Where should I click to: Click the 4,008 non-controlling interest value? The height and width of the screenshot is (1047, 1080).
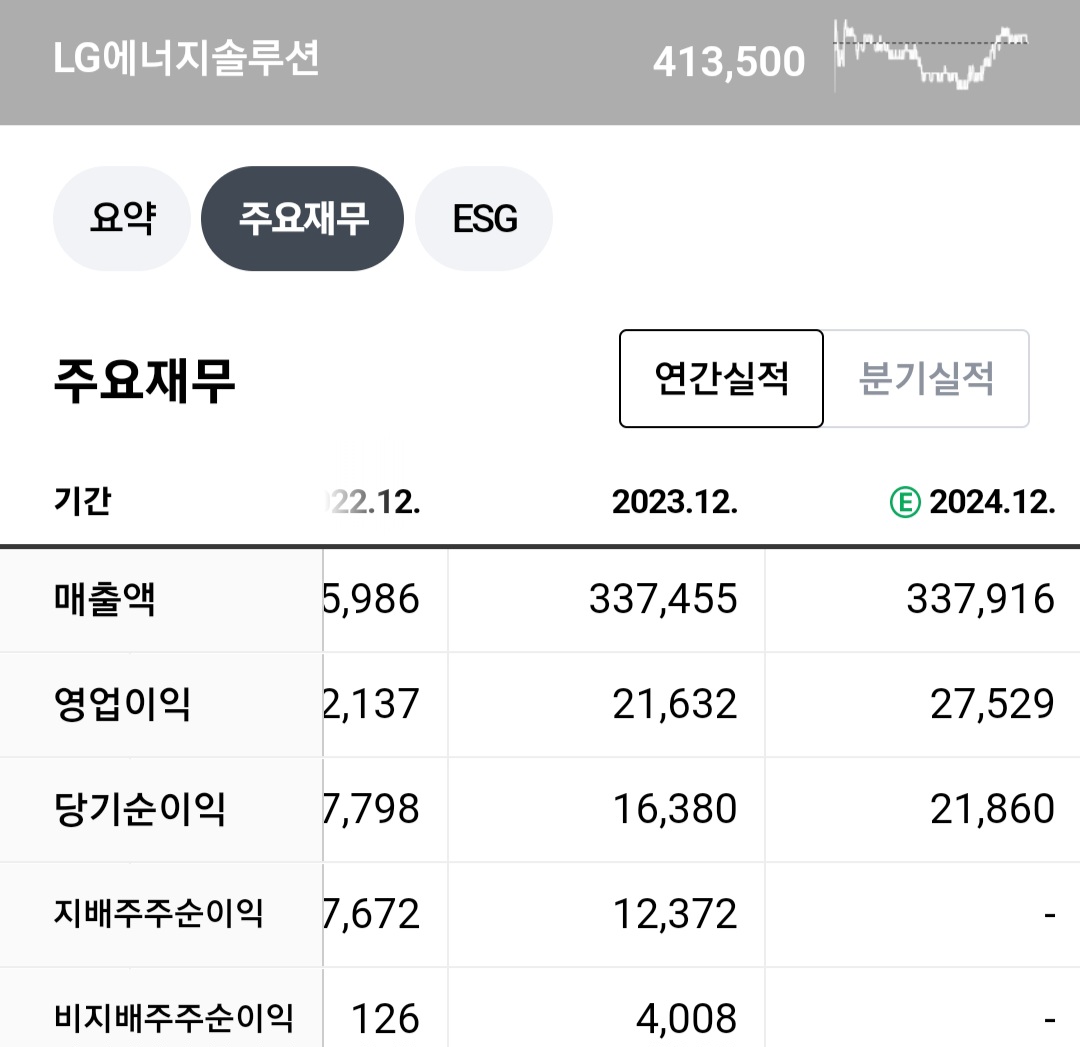coord(686,1019)
